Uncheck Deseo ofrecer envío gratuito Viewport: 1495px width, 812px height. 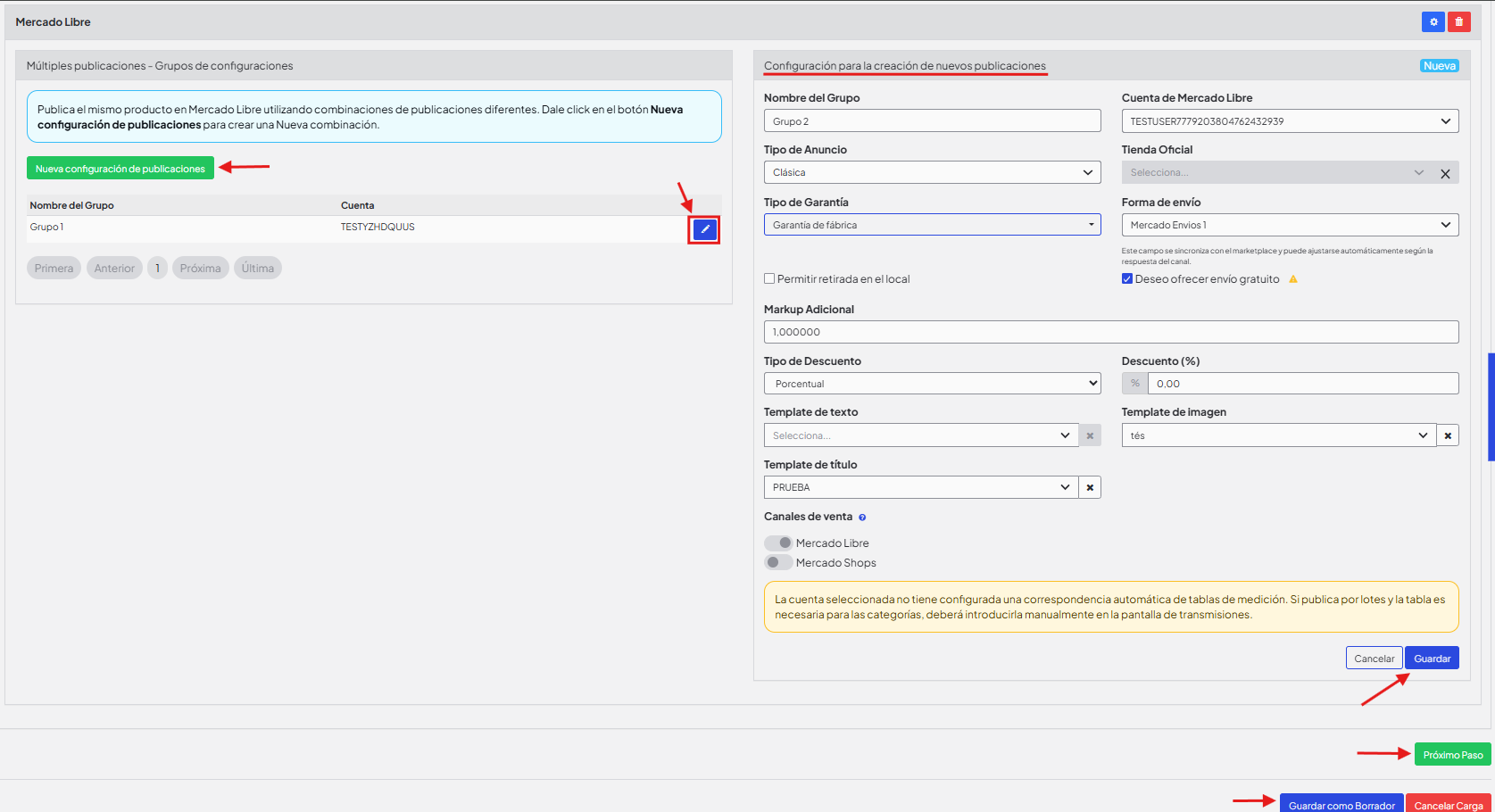tap(1127, 278)
